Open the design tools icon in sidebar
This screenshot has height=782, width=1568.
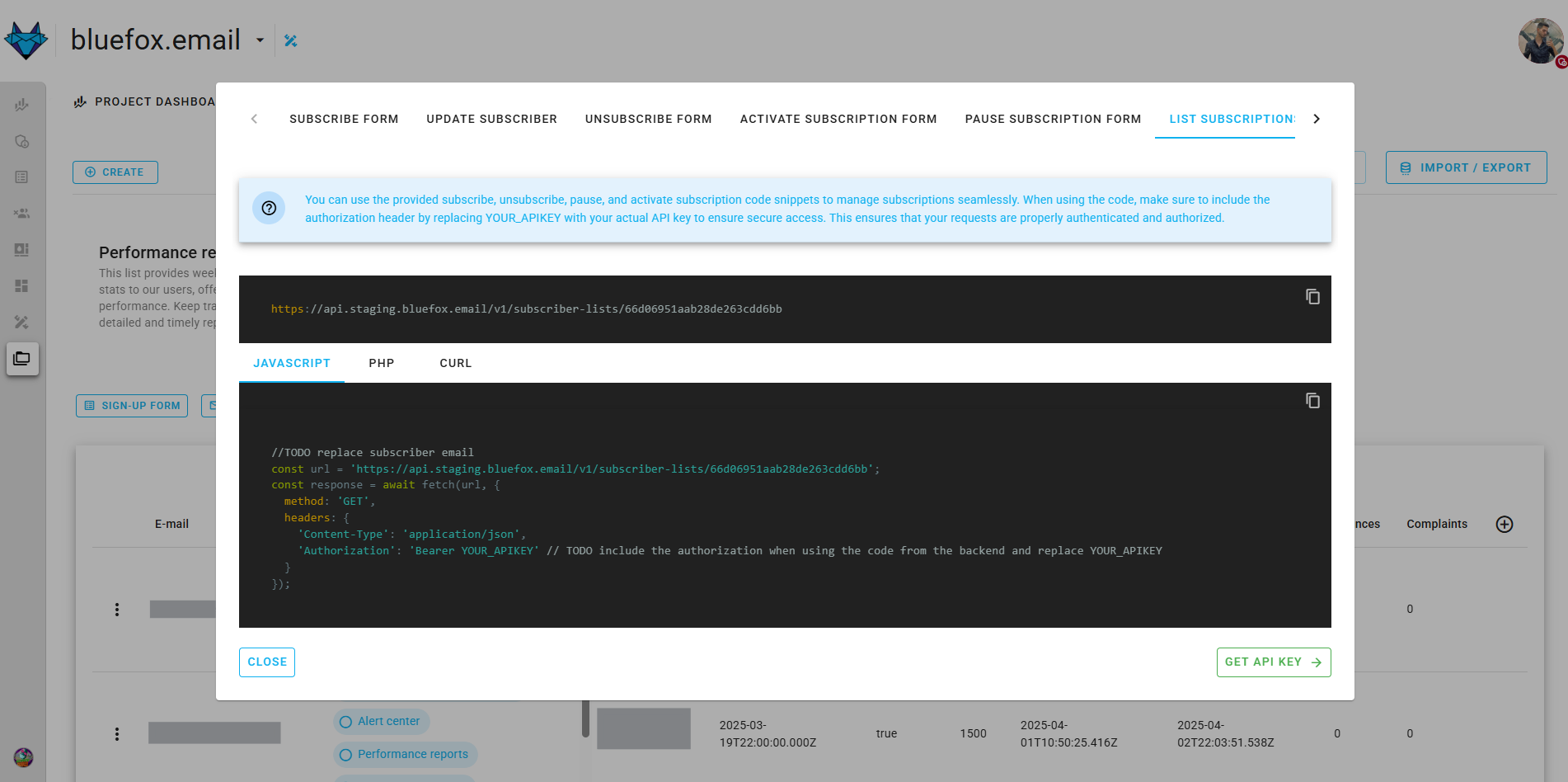tap(21, 322)
